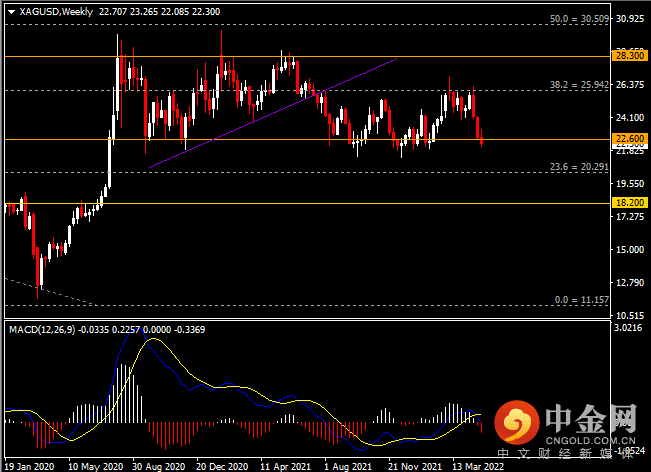This screenshot has width=651, height=472.
Task: Select the '0.0 = 11.157' Fibonacci label
Action: point(582,300)
